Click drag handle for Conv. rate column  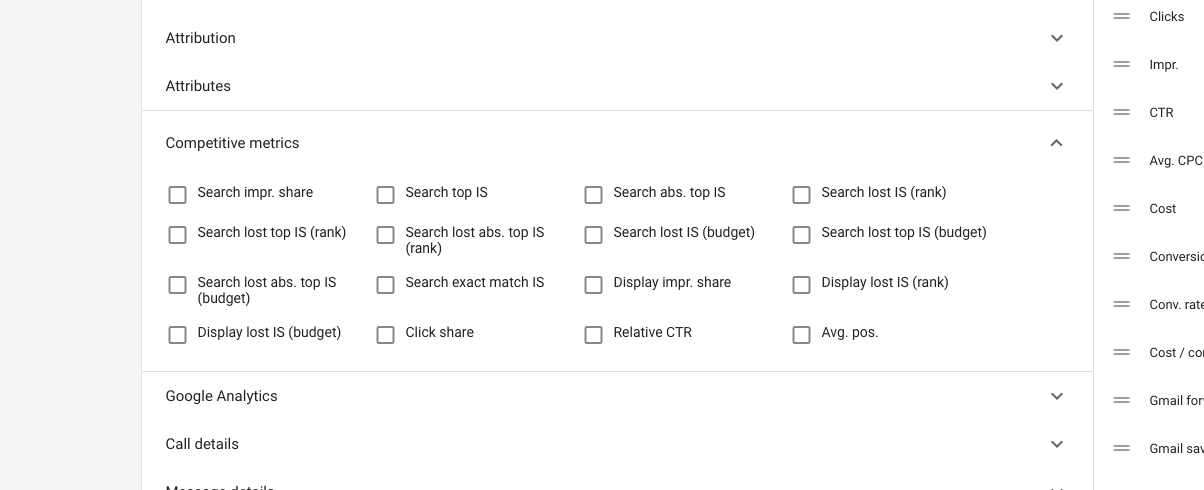pyautogui.click(x=1122, y=304)
